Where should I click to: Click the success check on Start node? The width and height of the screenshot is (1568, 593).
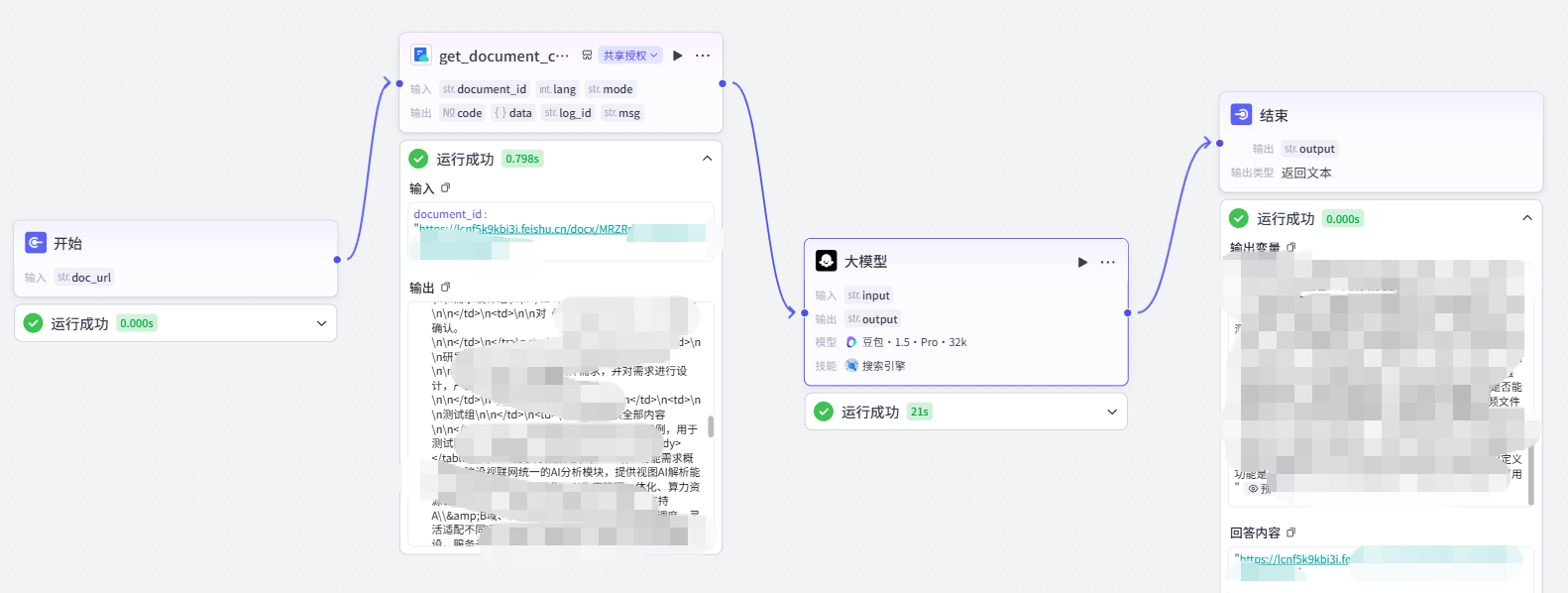(33, 323)
